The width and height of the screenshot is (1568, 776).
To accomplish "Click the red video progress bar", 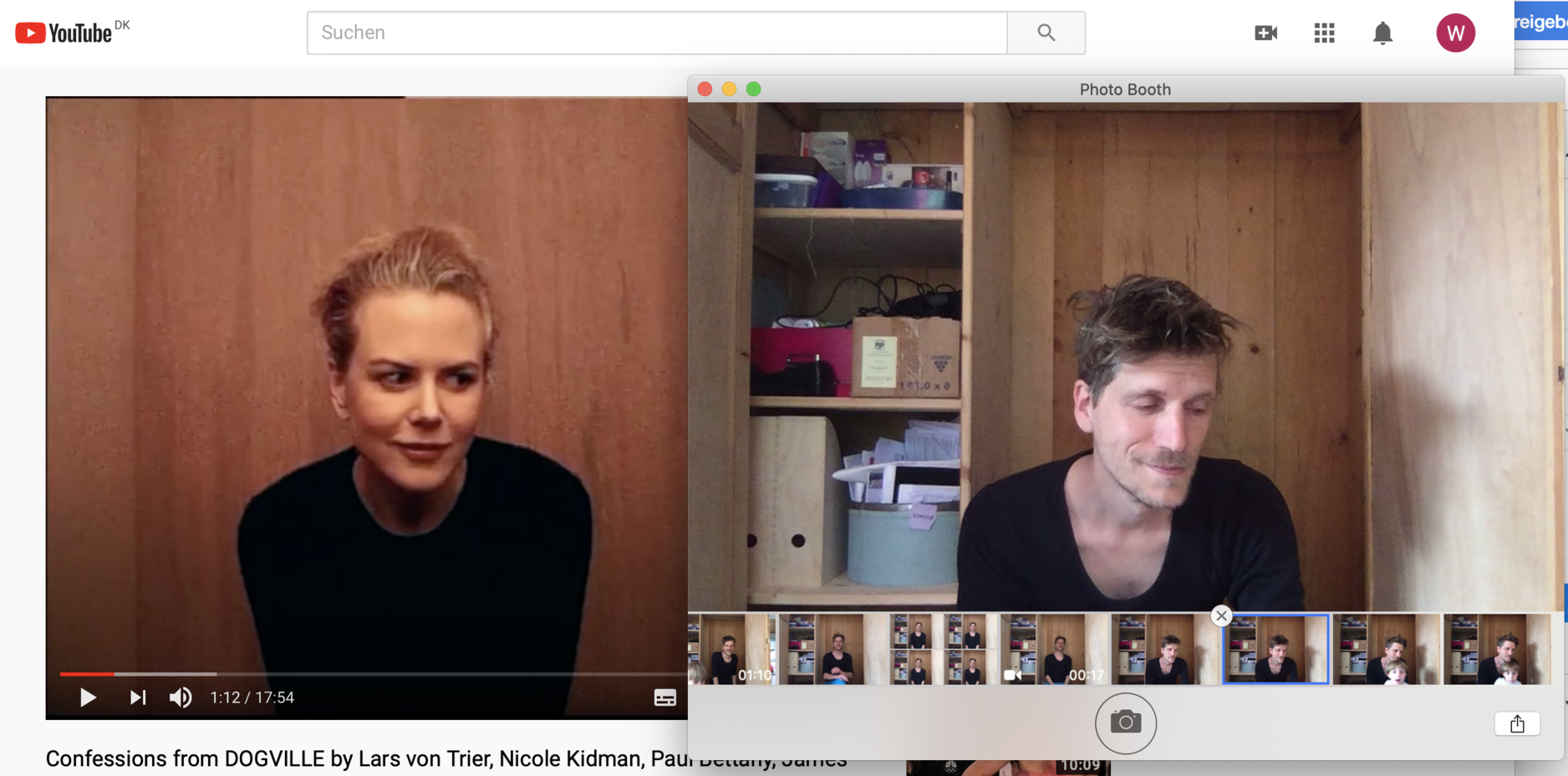I will click(x=87, y=673).
